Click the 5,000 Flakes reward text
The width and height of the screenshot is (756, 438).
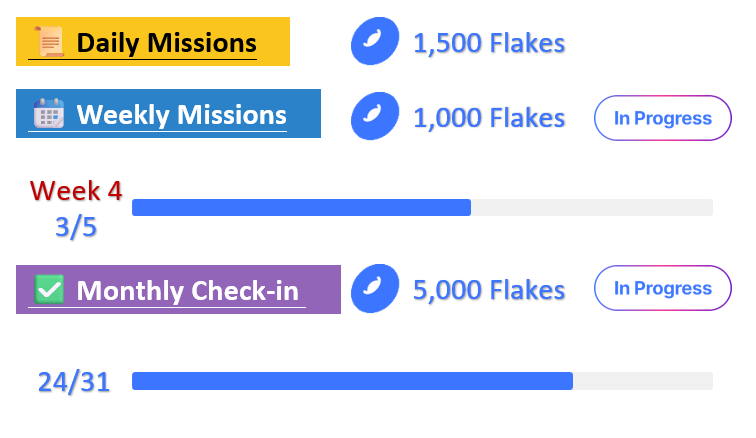(489, 290)
